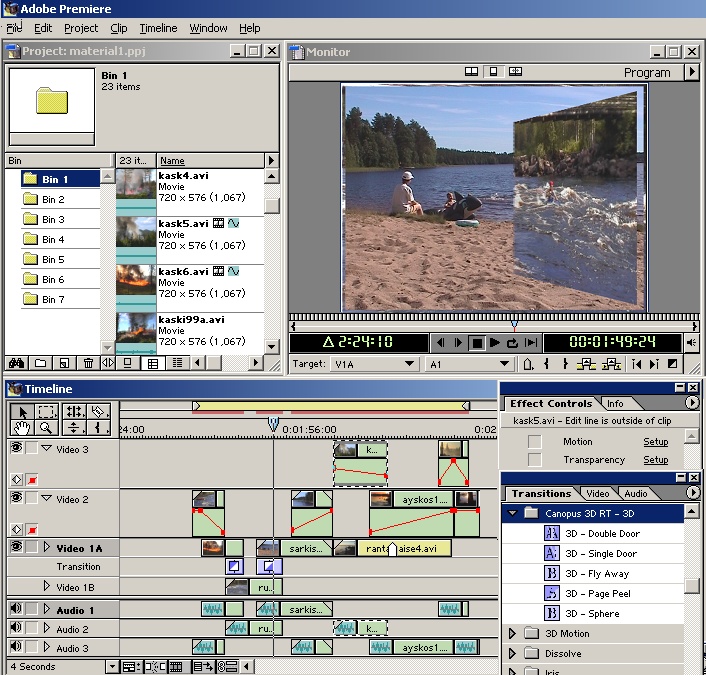Expand the 3D Motion transitions folder
The image size is (706, 675).
(x=512, y=633)
